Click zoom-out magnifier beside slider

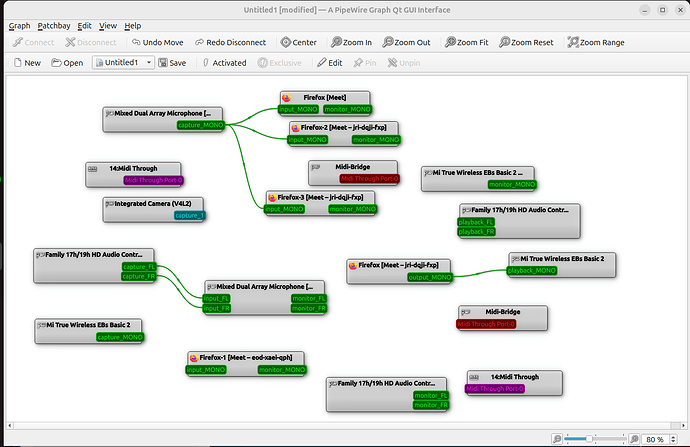click(x=557, y=439)
